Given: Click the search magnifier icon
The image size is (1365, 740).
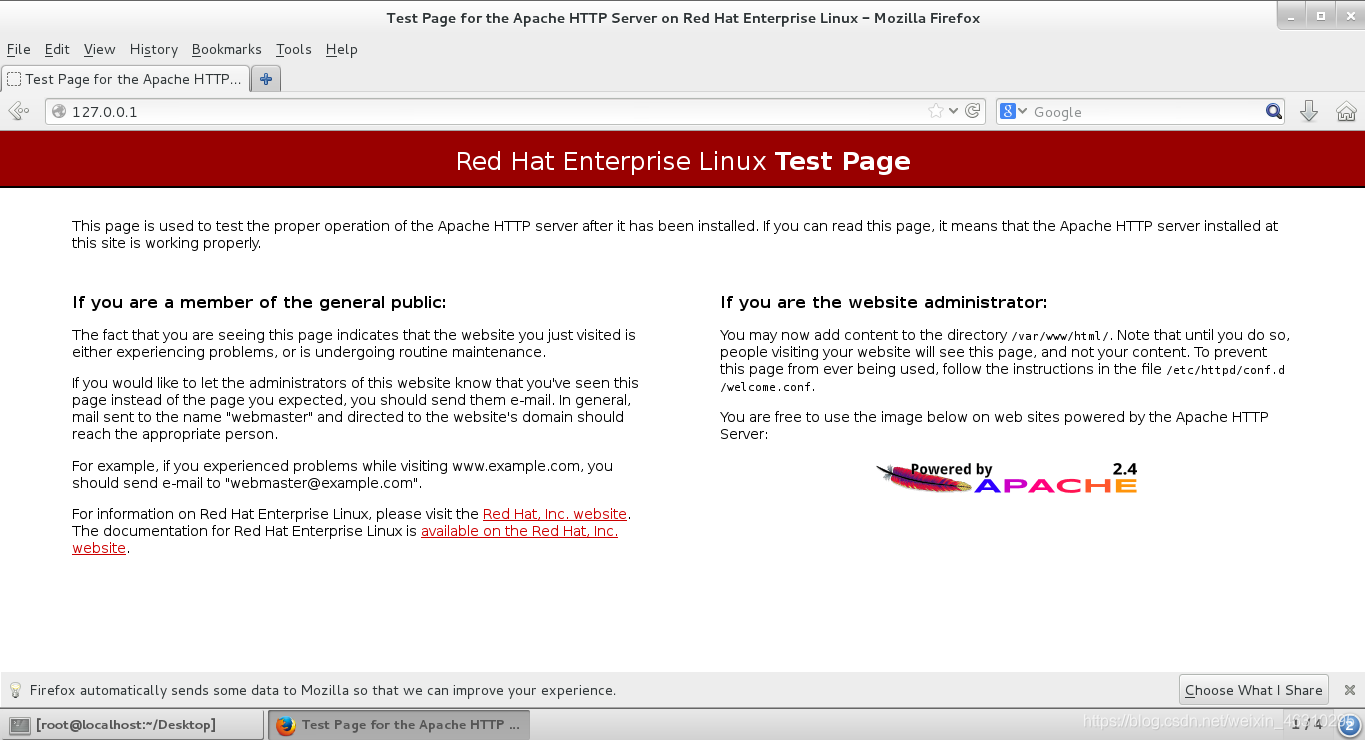Looking at the screenshot, I should pos(1273,111).
